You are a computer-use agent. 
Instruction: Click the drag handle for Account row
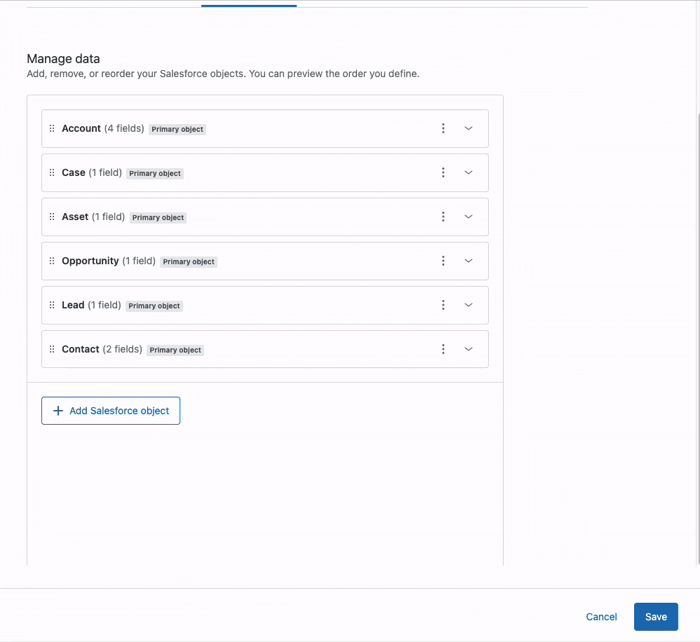[x=52, y=129]
